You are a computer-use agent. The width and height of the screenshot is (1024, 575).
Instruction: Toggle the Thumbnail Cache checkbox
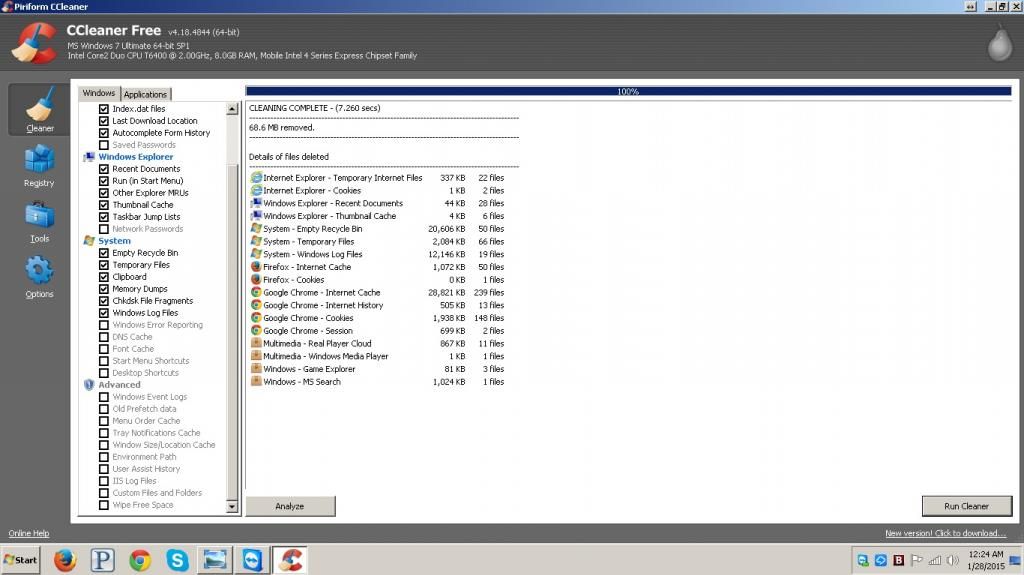104,205
